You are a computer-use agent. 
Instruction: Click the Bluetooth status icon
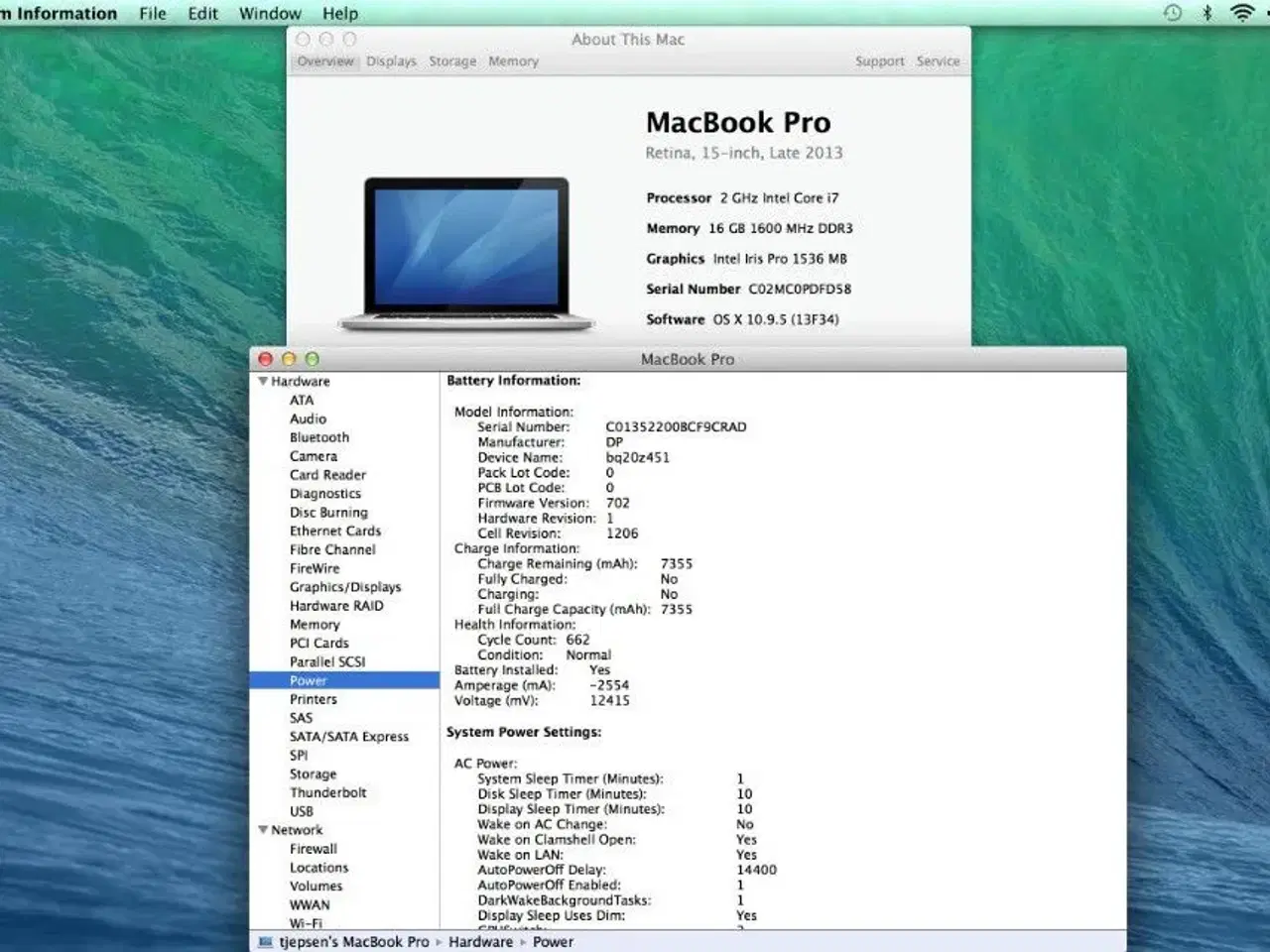1206,13
